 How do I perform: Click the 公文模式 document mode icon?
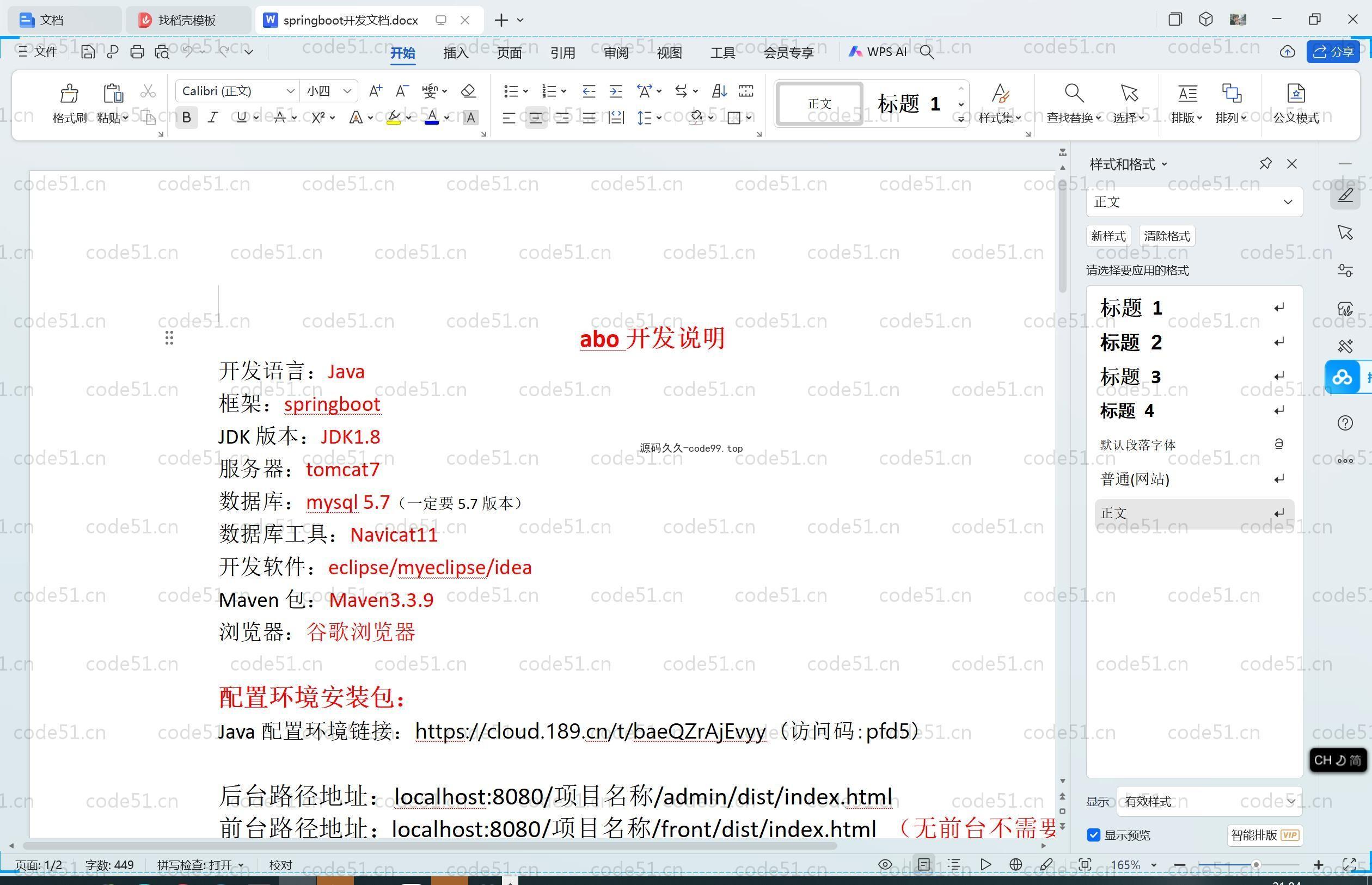point(1296,93)
